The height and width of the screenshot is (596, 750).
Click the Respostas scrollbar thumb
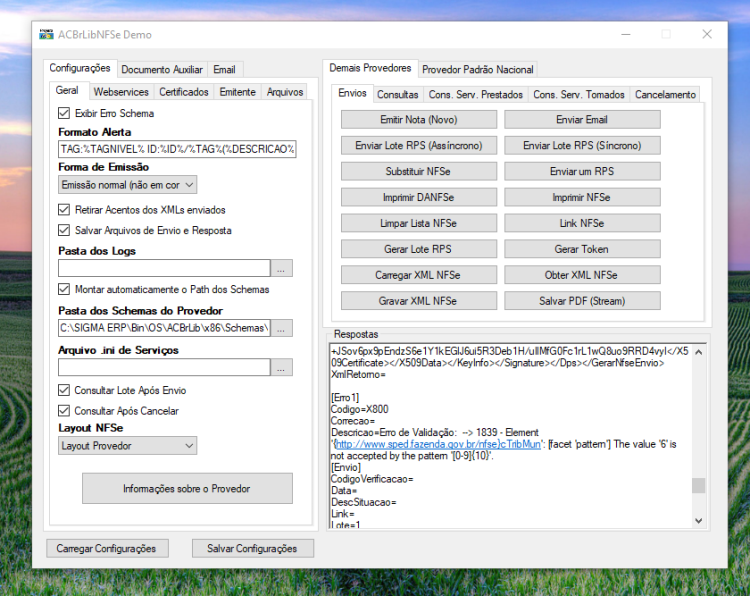point(698,485)
